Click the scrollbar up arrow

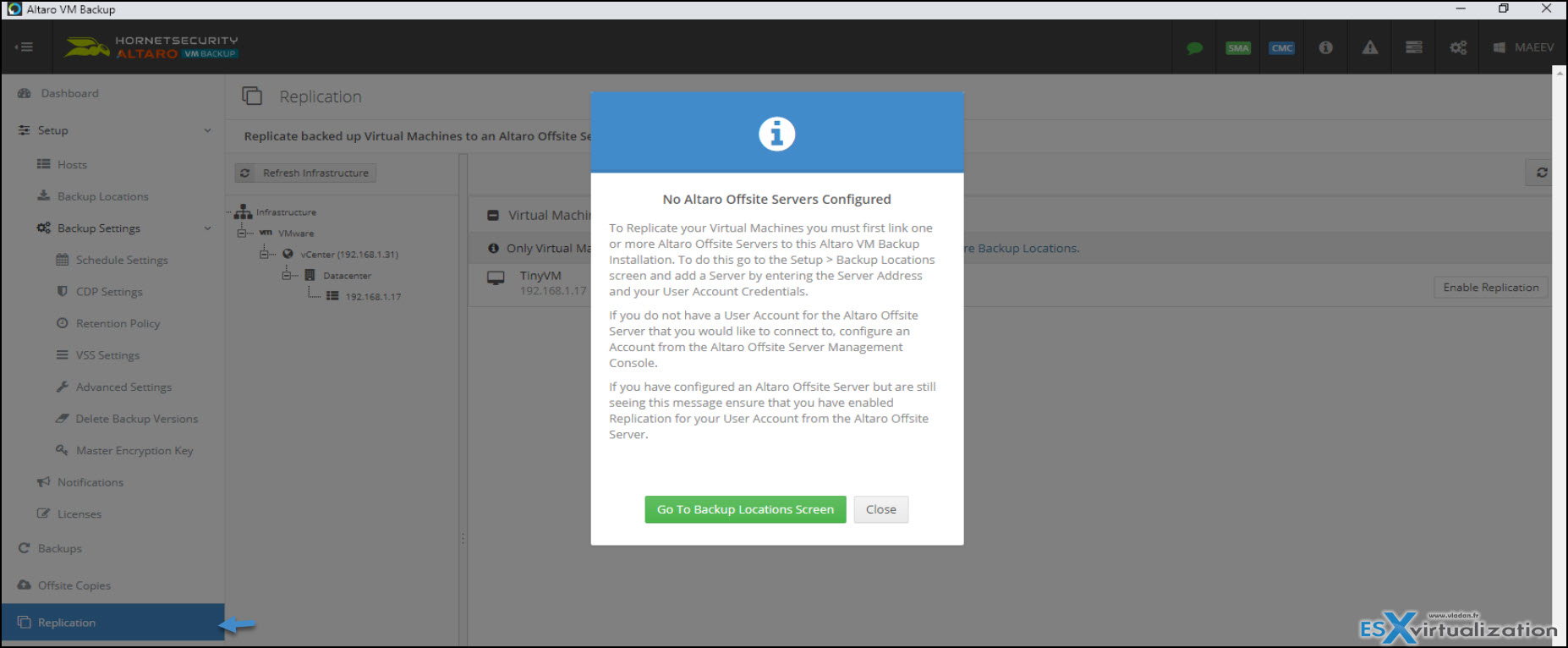pos(1560,72)
